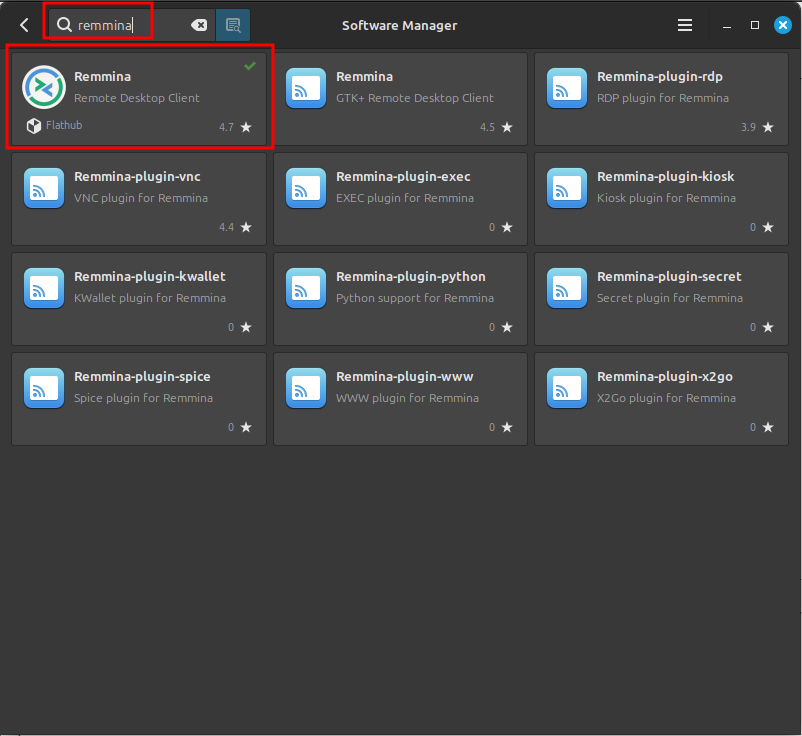Viewport: 802px width, 736px height.
Task: Open Remmina-plugin-python package icon
Action: pos(306,288)
